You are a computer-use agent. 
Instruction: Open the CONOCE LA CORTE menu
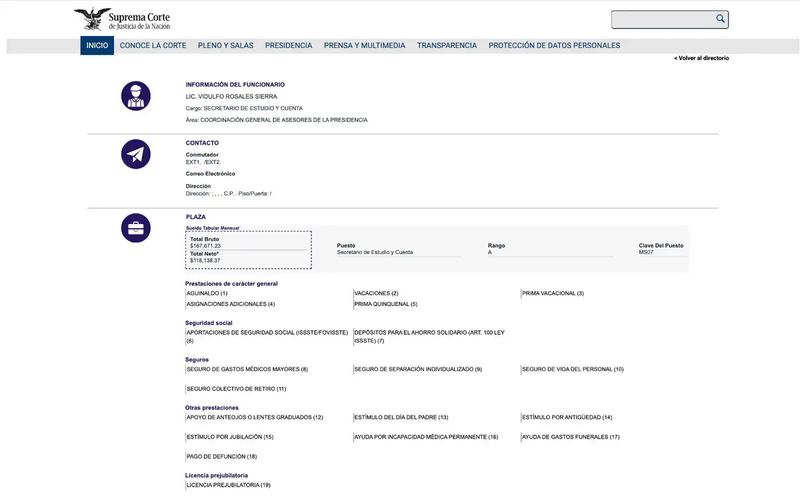153,46
